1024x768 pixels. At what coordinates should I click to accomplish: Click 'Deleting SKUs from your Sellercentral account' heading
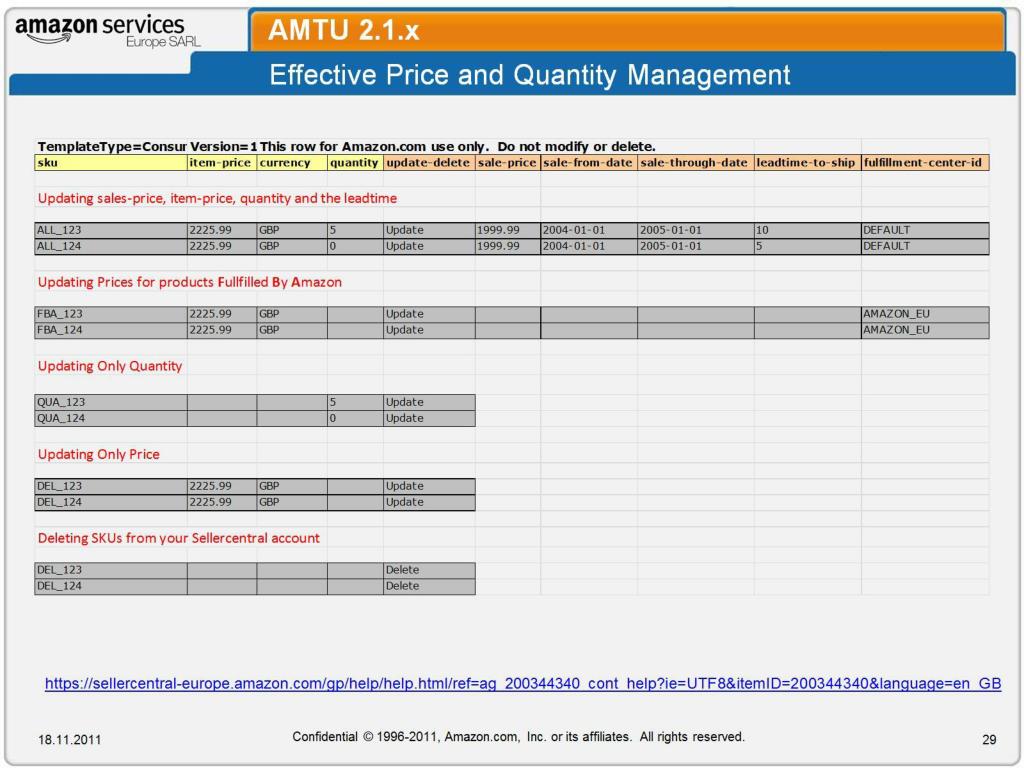[178, 538]
